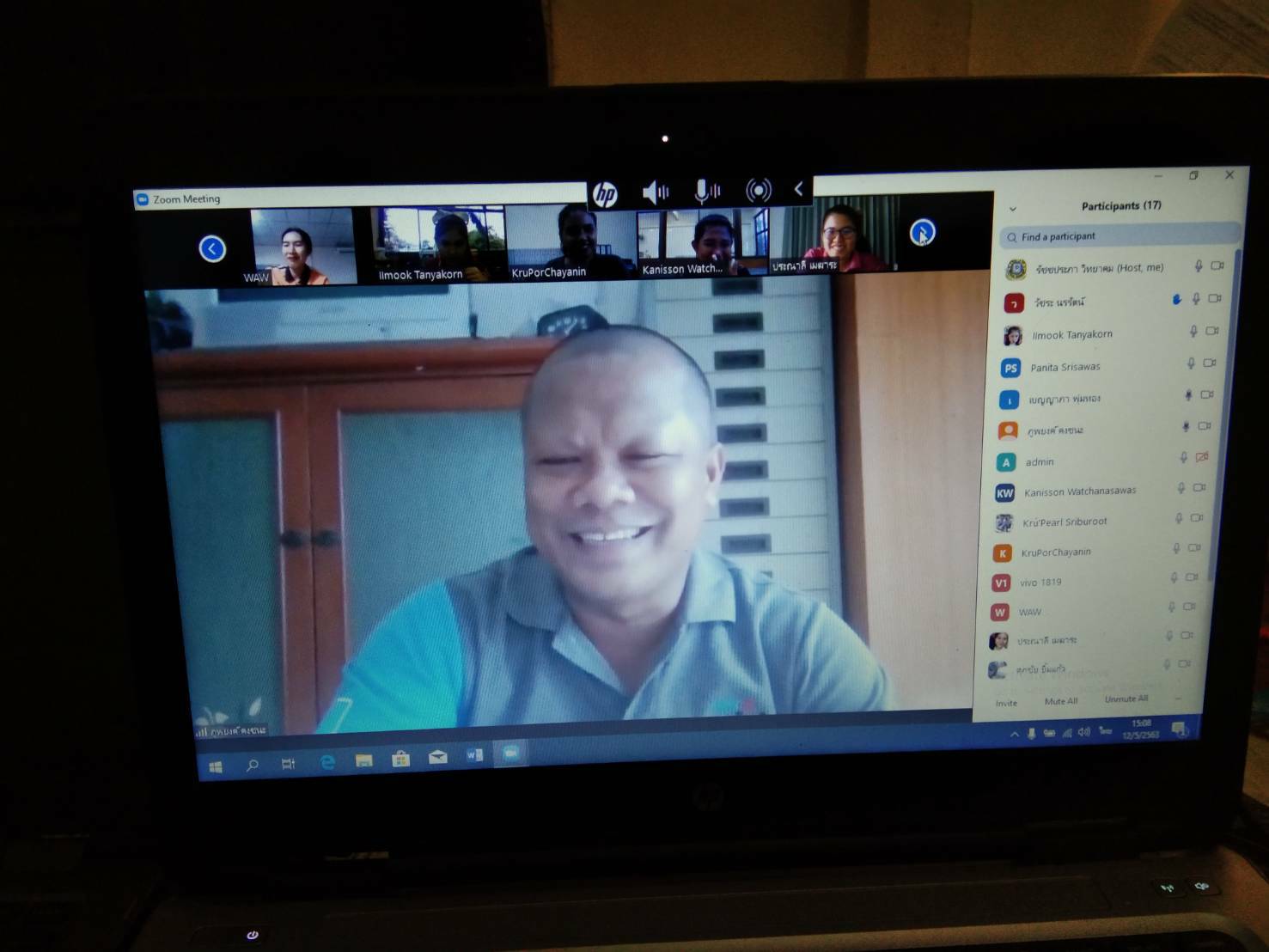Select Kanisson Watchanasawas in participant list
The width and height of the screenshot is (1269, 952).
coord(1079,491)
